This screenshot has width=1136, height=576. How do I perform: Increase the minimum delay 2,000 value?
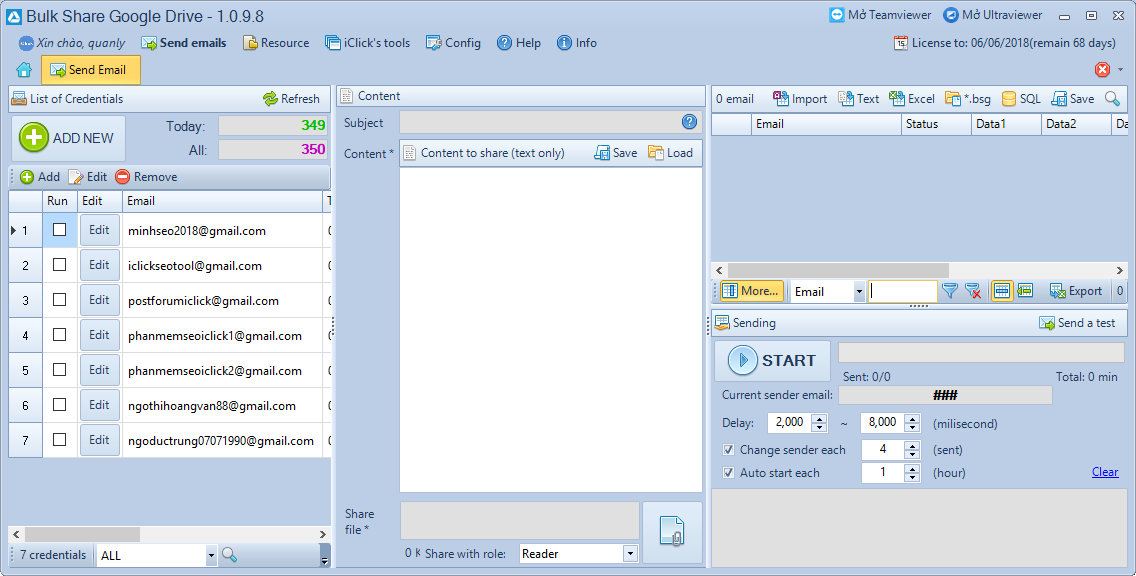(x=819, y=418)
